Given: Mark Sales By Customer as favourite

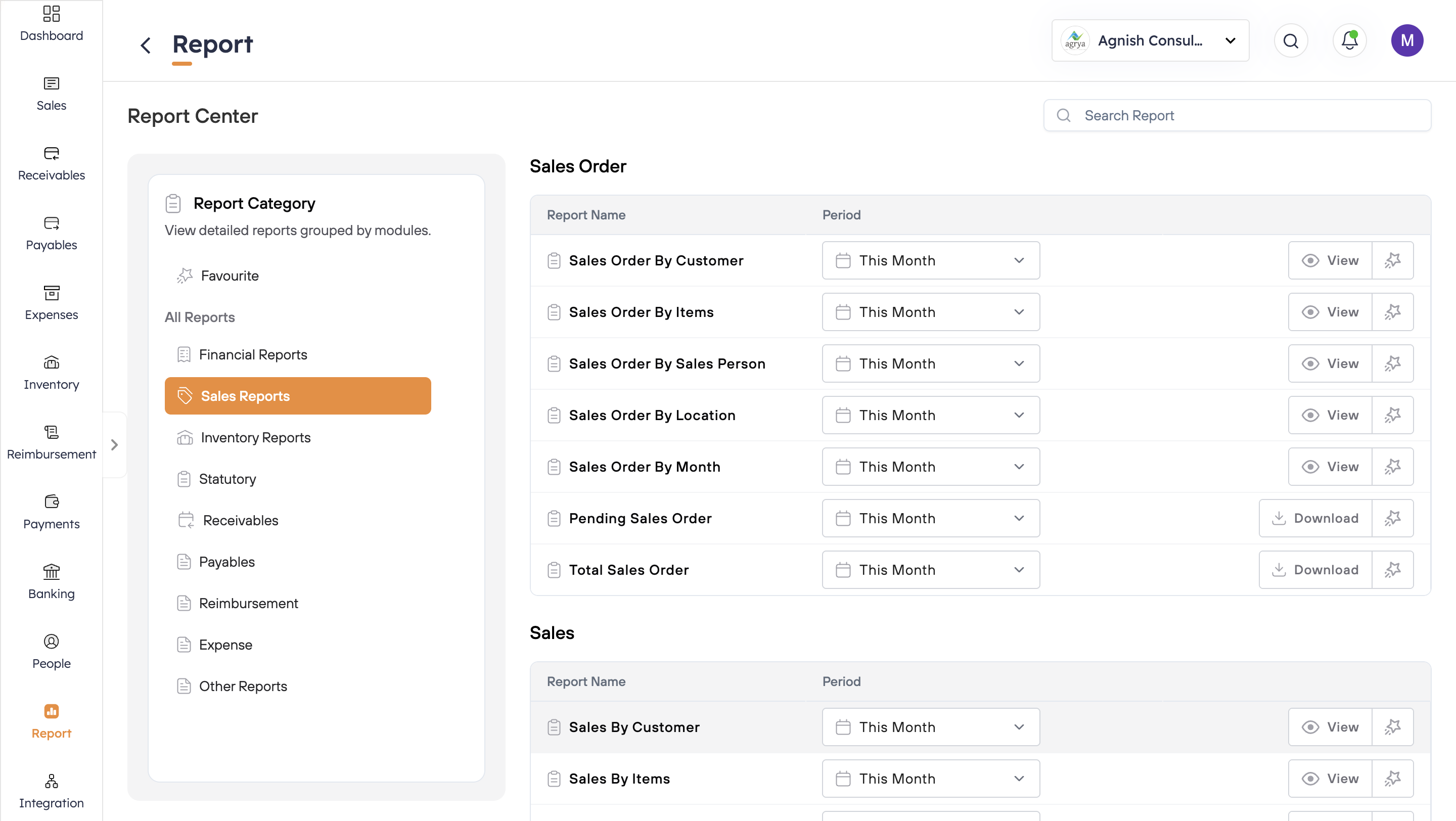Looking at the screenshot, I should coord(1392,727).
